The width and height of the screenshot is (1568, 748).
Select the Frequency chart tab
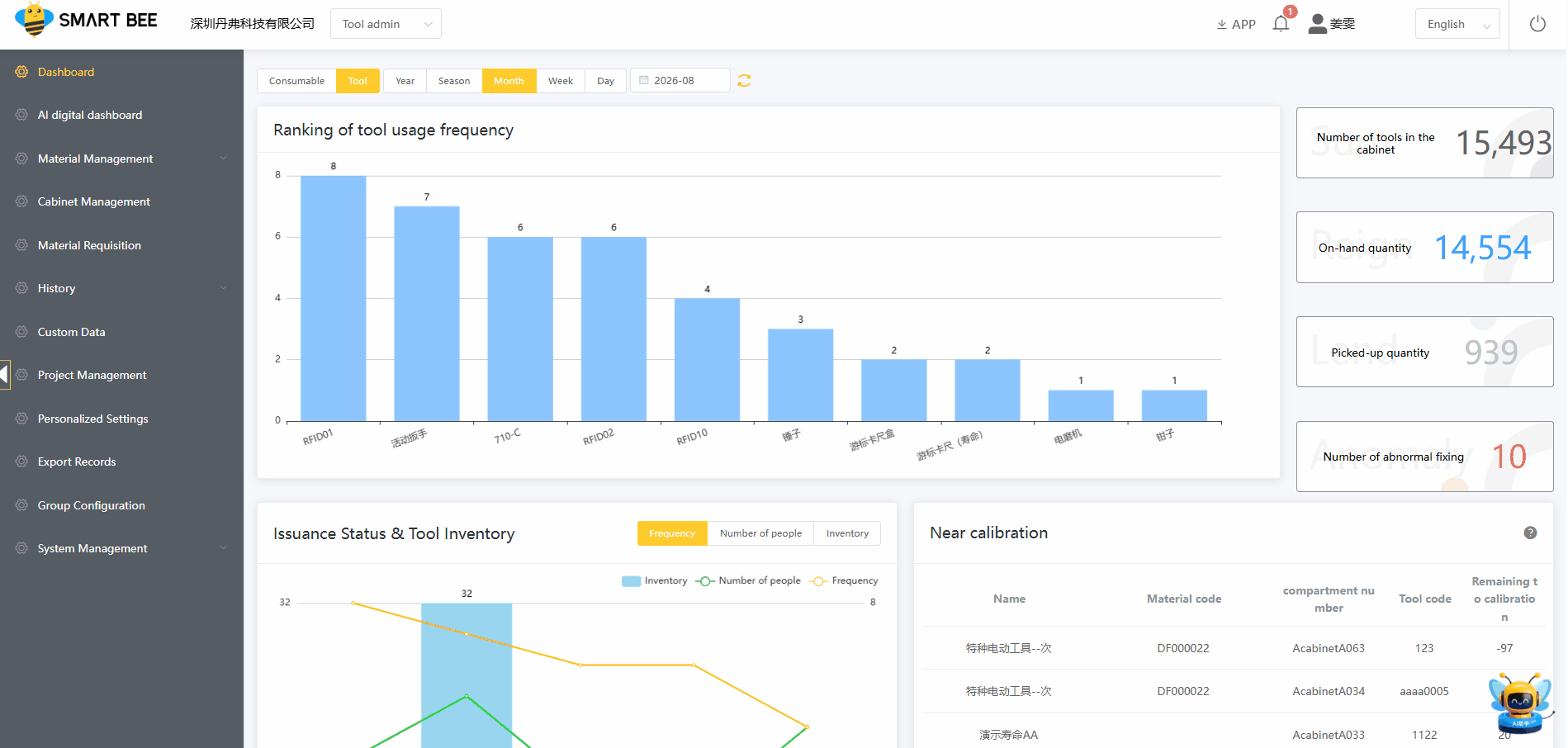[x=672, y=533]
